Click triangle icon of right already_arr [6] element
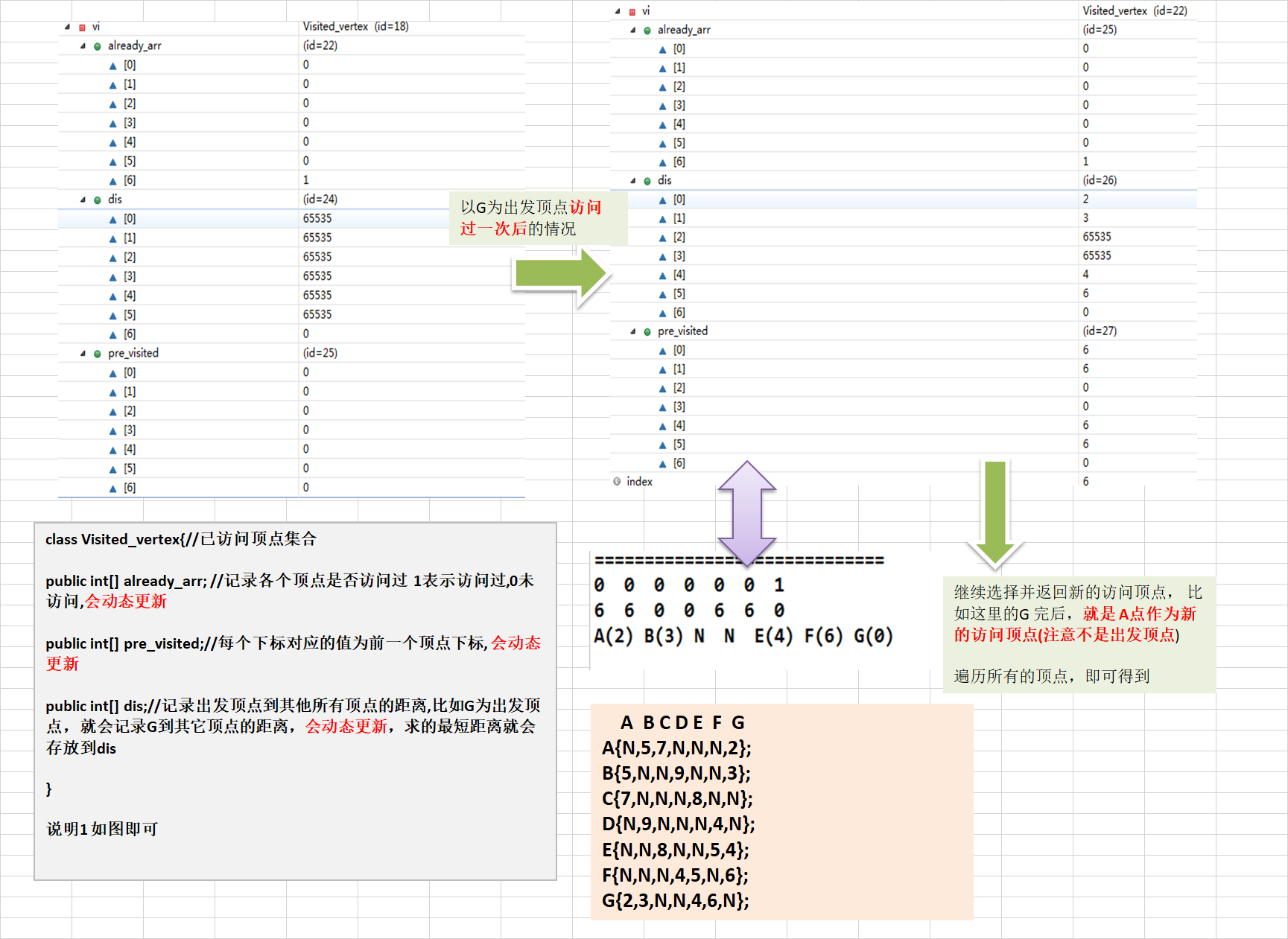The image size is (1288, 939). point(663,162)
